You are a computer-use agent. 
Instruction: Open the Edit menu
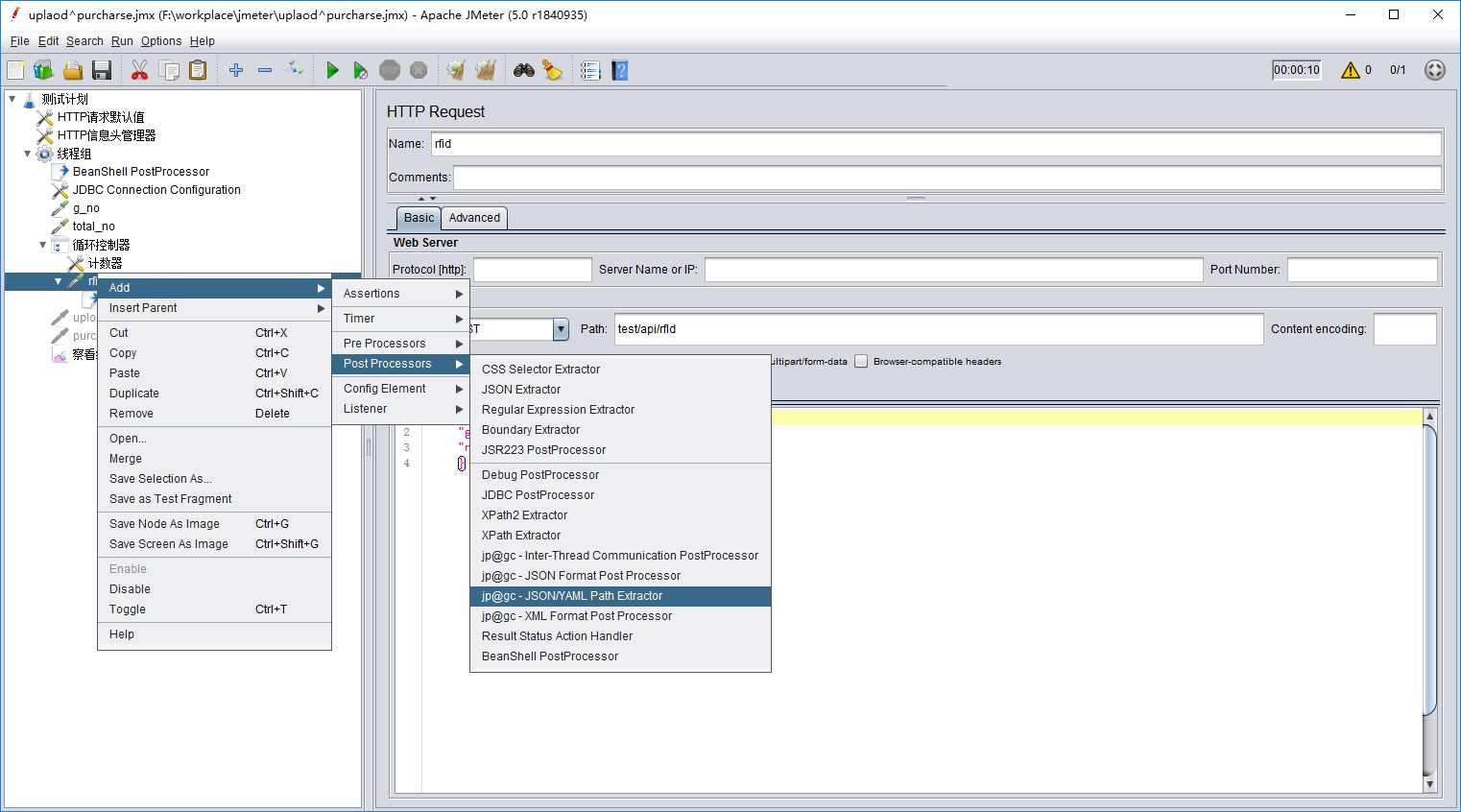coord(48,41)
